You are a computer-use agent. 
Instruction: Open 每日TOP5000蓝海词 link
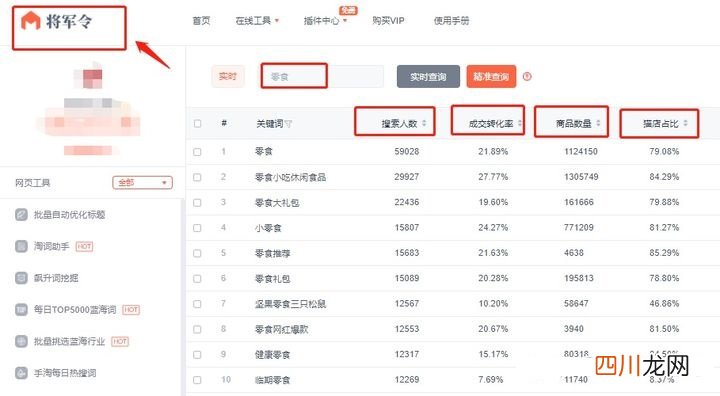point(75,310)
